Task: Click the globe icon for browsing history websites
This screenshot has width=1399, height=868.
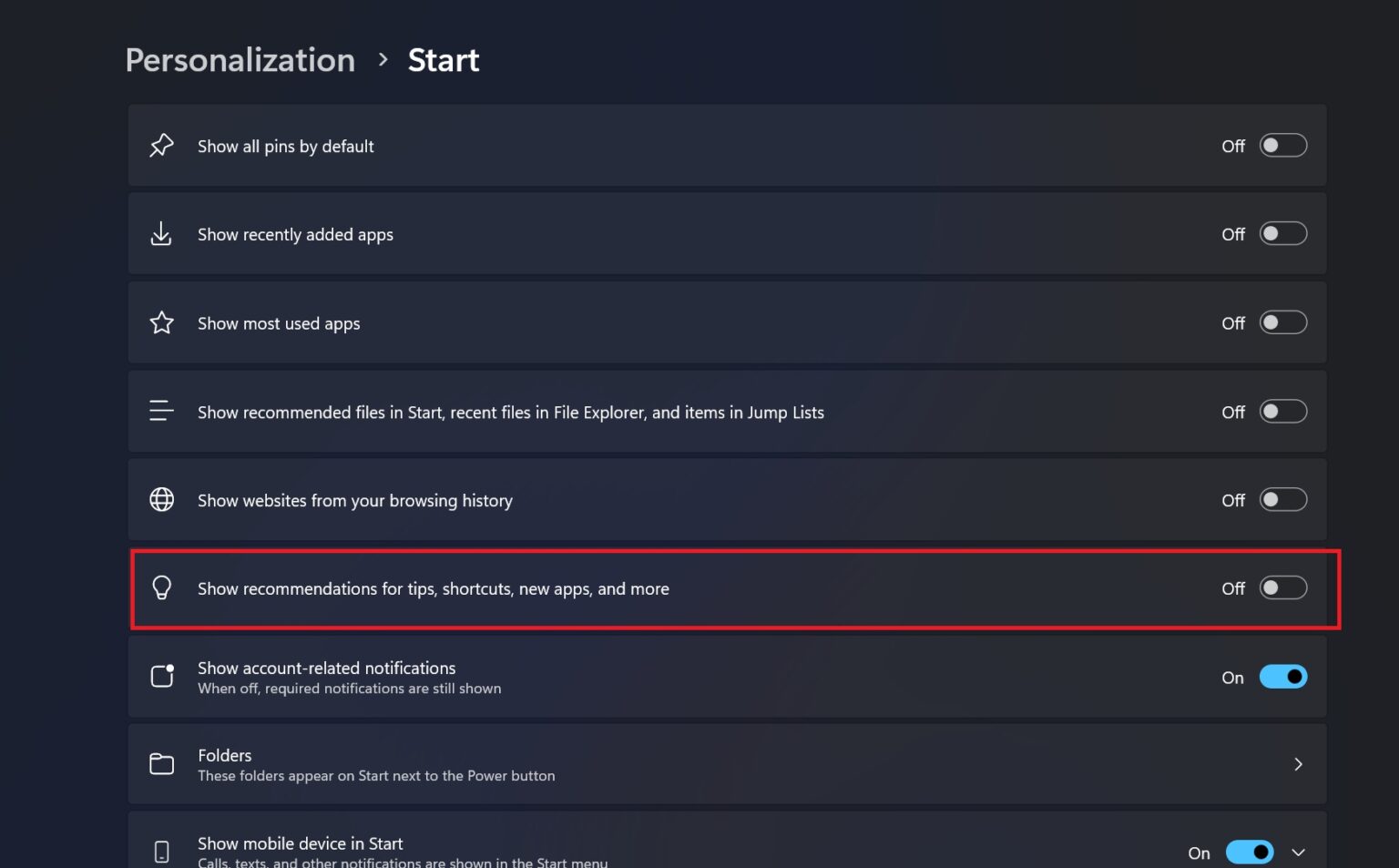Action: pos(161,499)
